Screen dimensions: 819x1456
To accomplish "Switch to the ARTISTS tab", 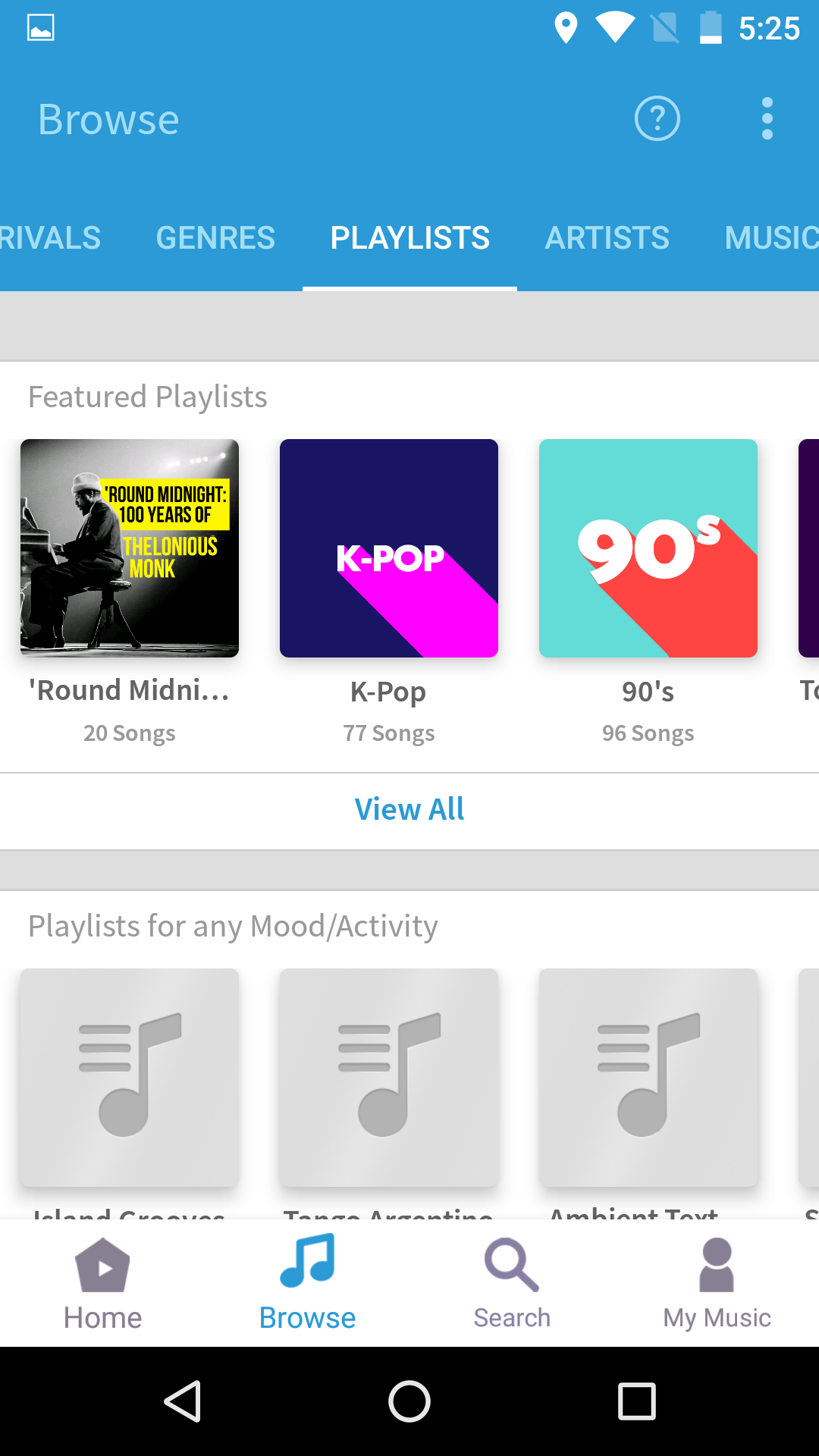I will pos(607,237).
